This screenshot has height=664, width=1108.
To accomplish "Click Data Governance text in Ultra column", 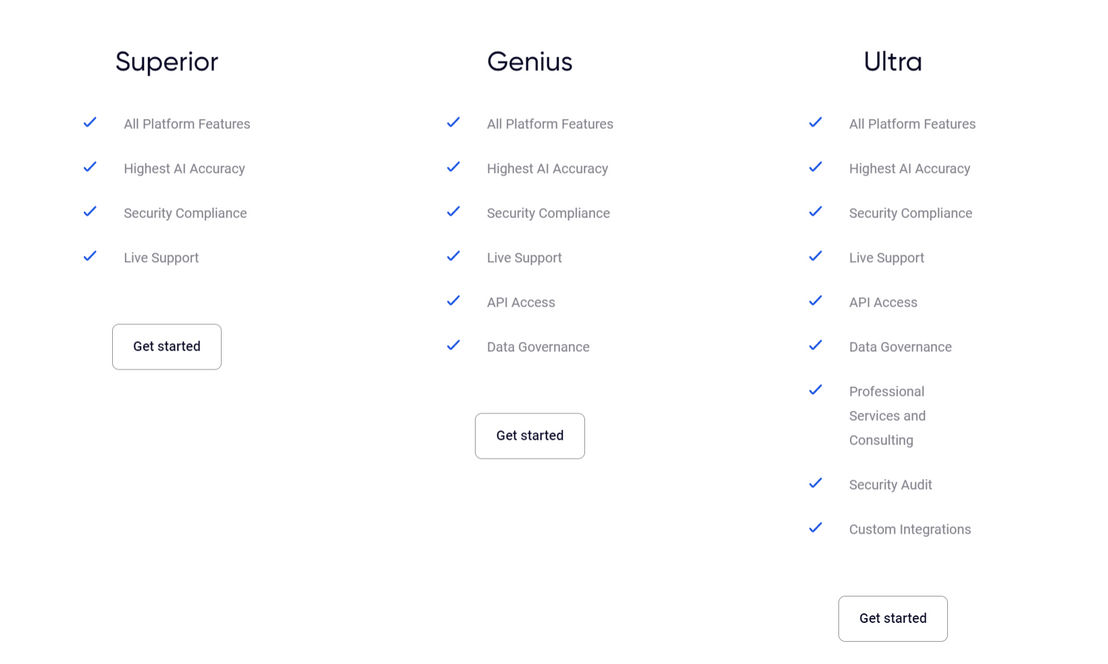I will [x=900, y=347].
